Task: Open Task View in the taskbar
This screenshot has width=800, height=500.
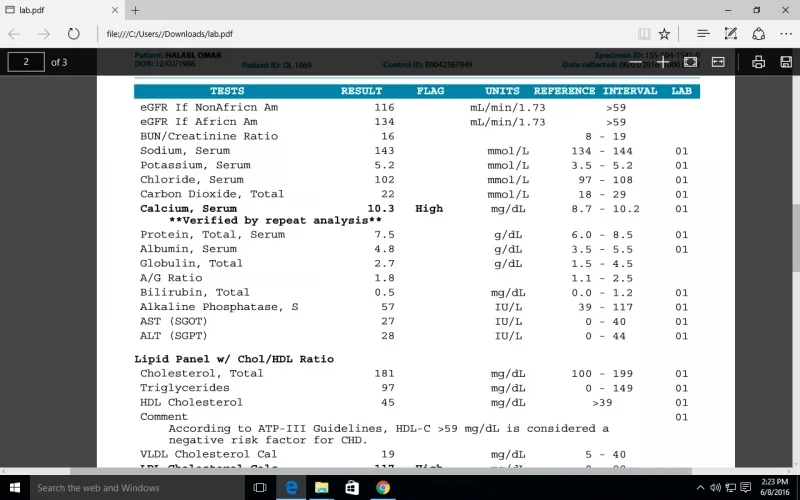Action: pos(260,488)
